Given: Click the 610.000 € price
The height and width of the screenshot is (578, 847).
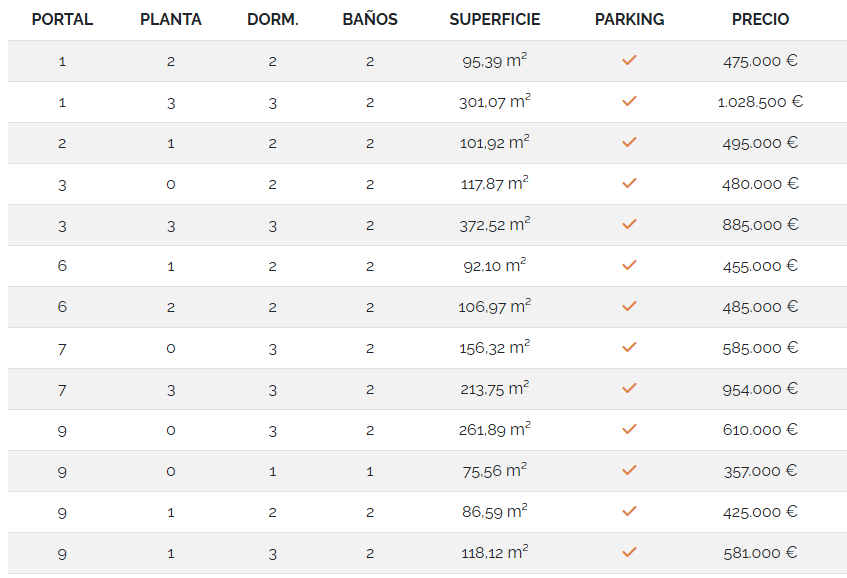Looking at the screenshot, I should pos(760,430).
